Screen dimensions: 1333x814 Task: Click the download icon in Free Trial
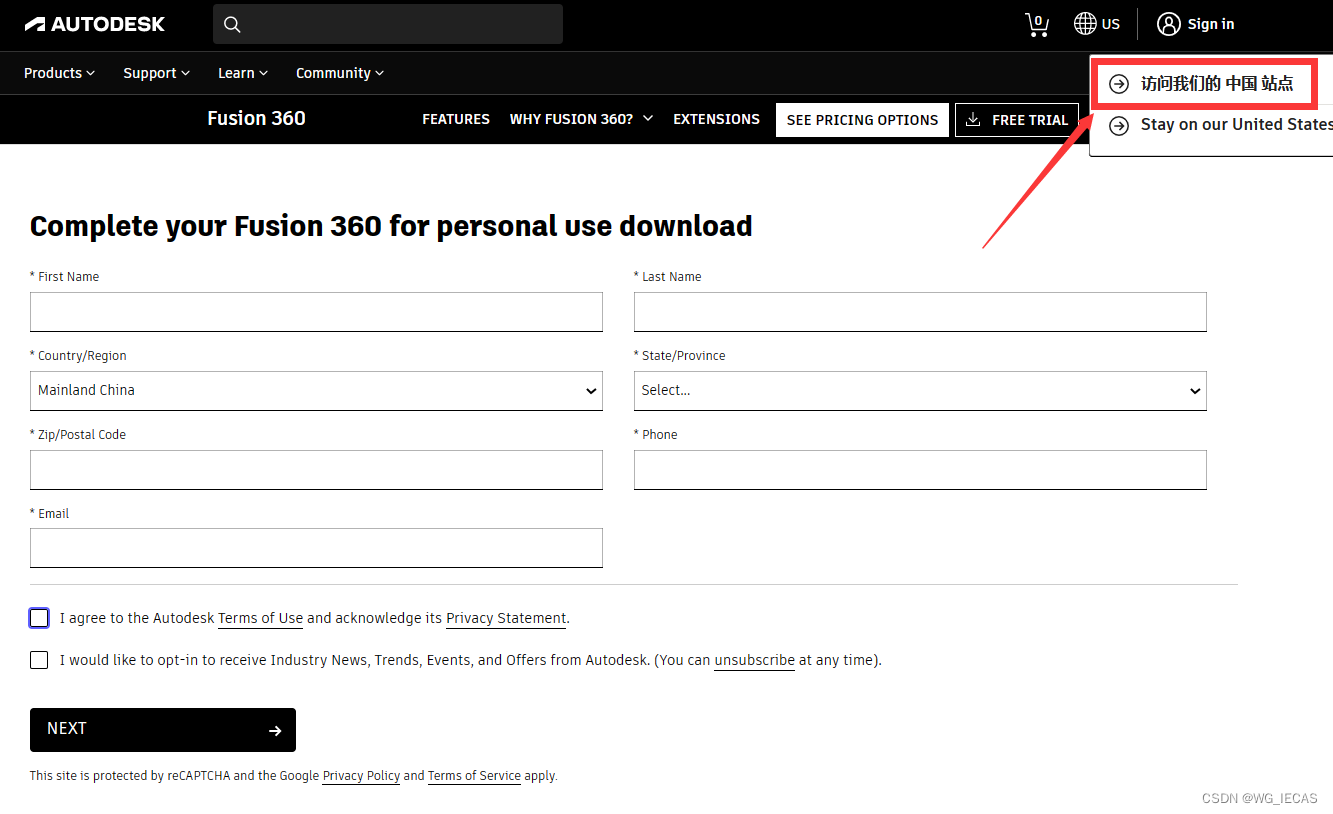point(973,120)
